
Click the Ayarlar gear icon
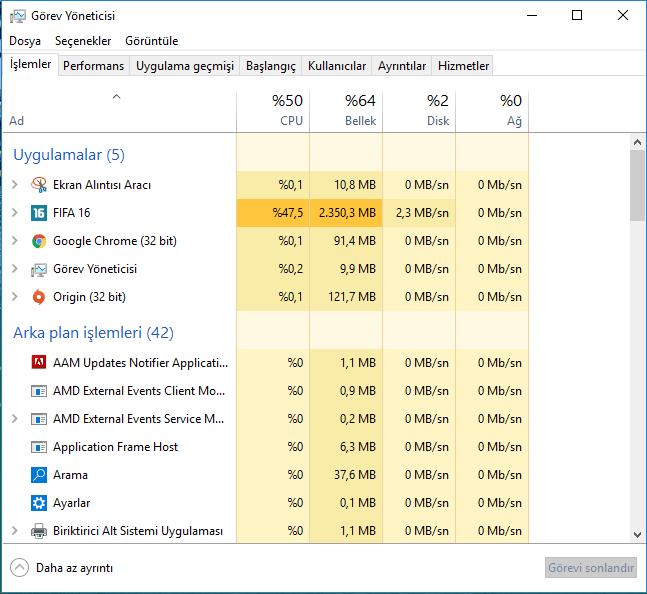39,503
